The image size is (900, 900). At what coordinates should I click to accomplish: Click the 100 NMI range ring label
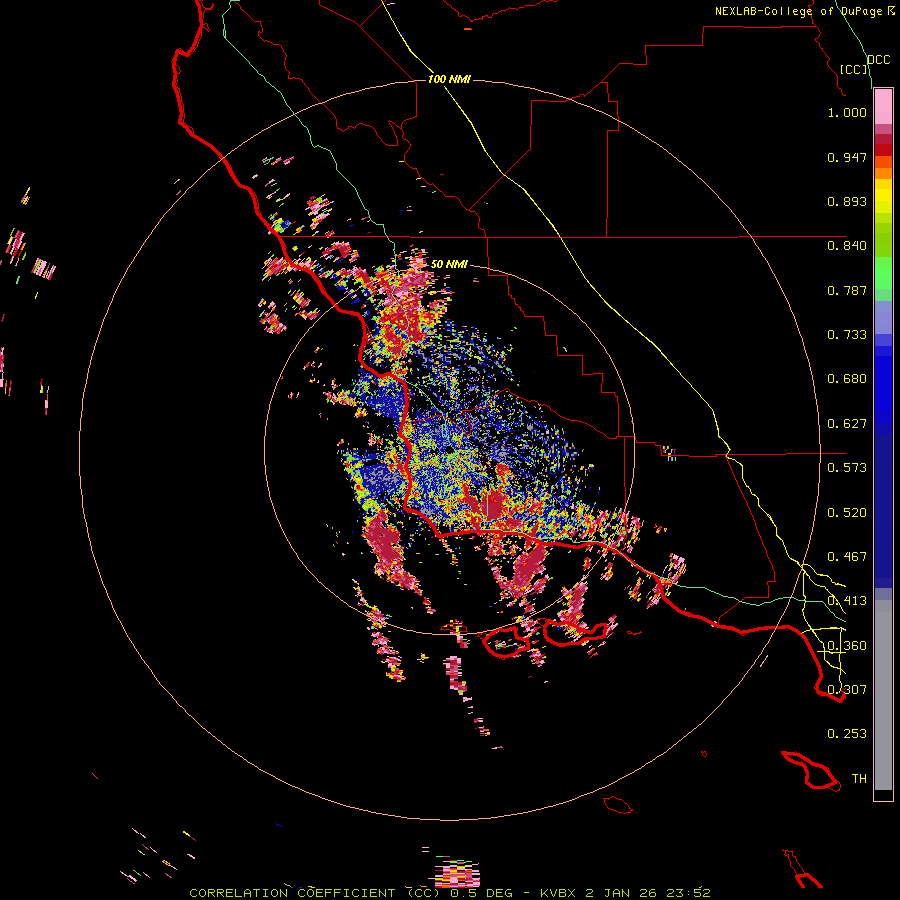click(449, 79)
